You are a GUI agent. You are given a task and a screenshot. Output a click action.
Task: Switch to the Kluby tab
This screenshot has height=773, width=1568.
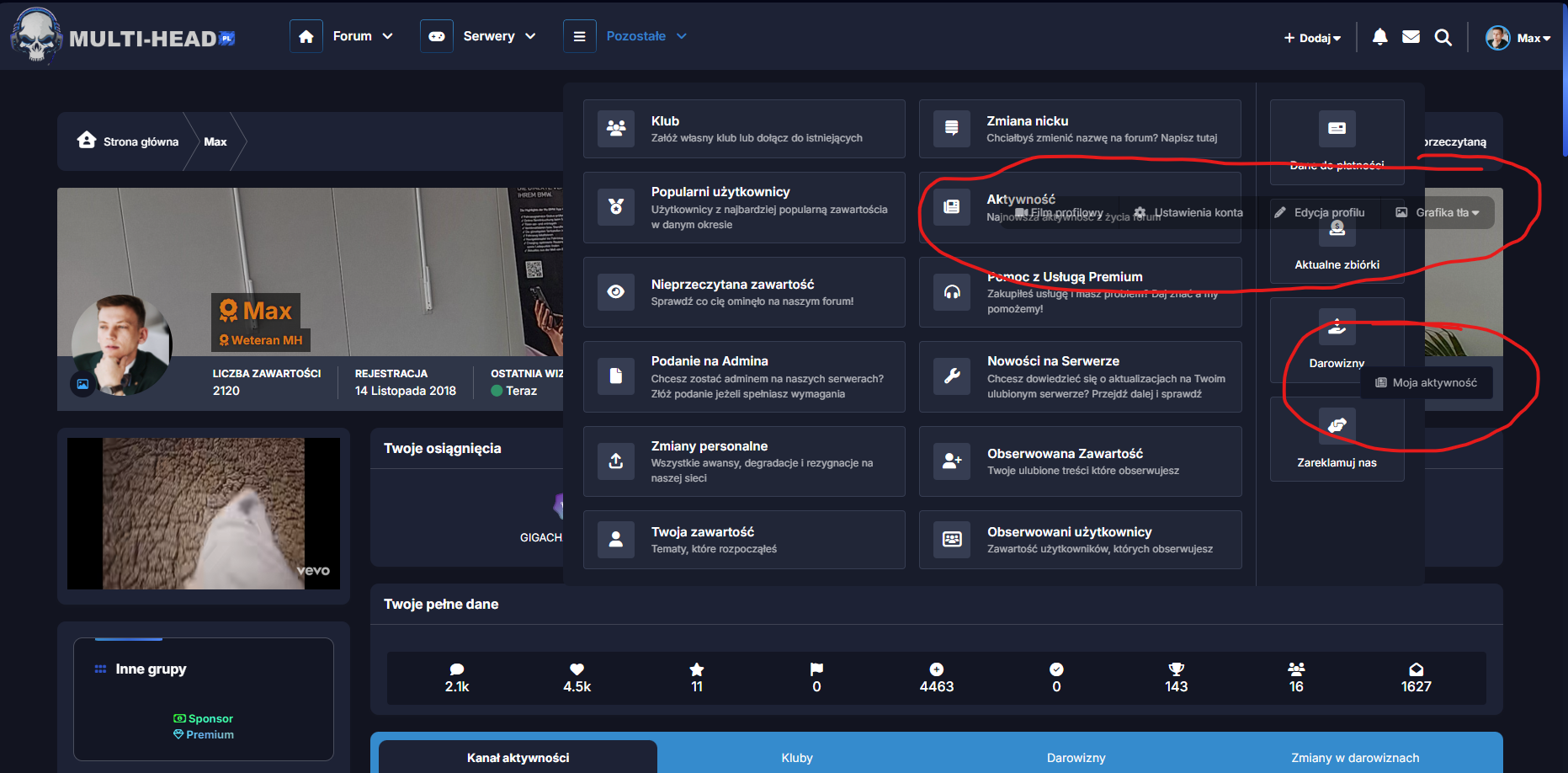[x=796, y=758]
